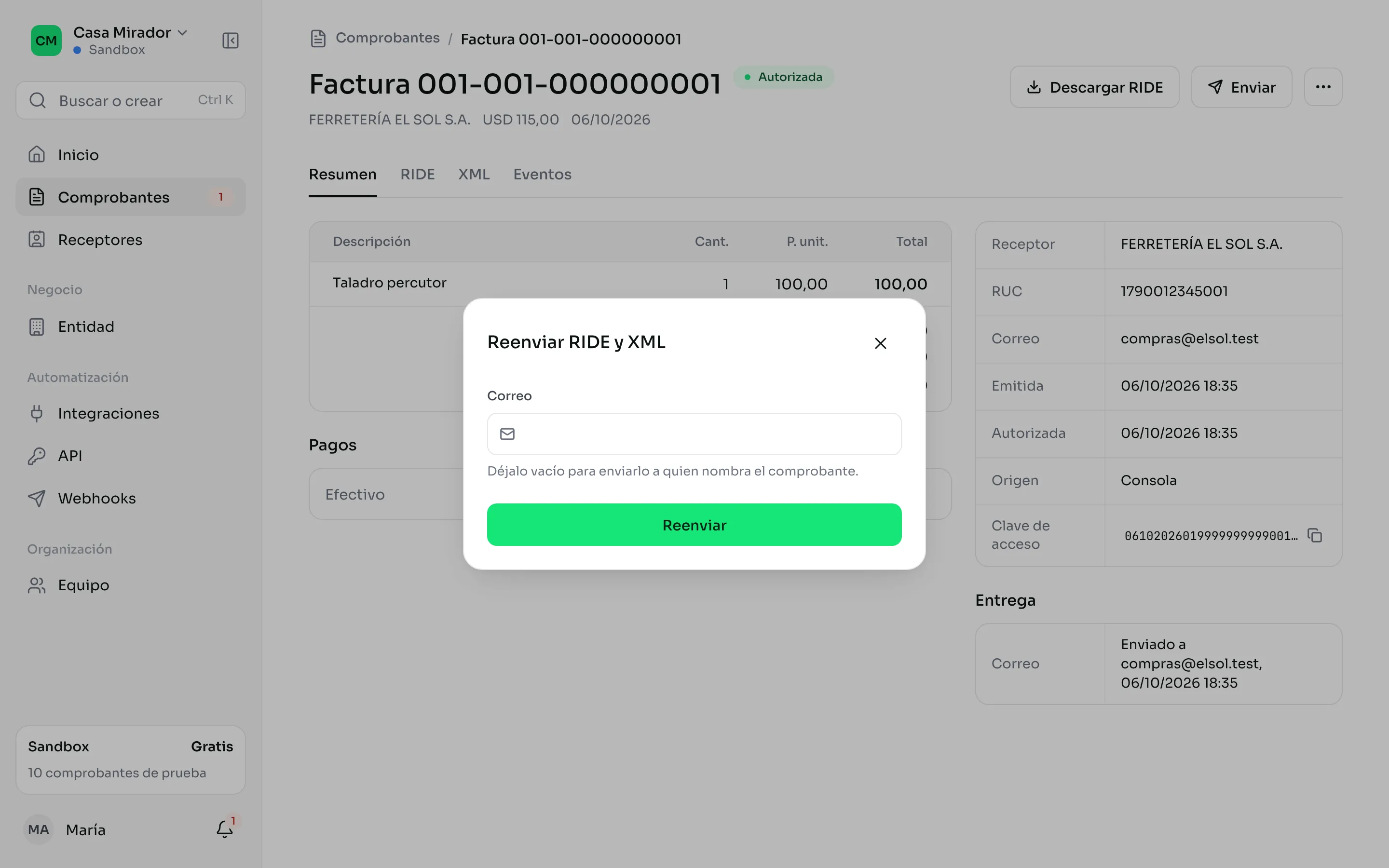The width and height of the screenshot is (1389, 868).
Task: Click the search magnifier icon
Action: tap(37, 100)
